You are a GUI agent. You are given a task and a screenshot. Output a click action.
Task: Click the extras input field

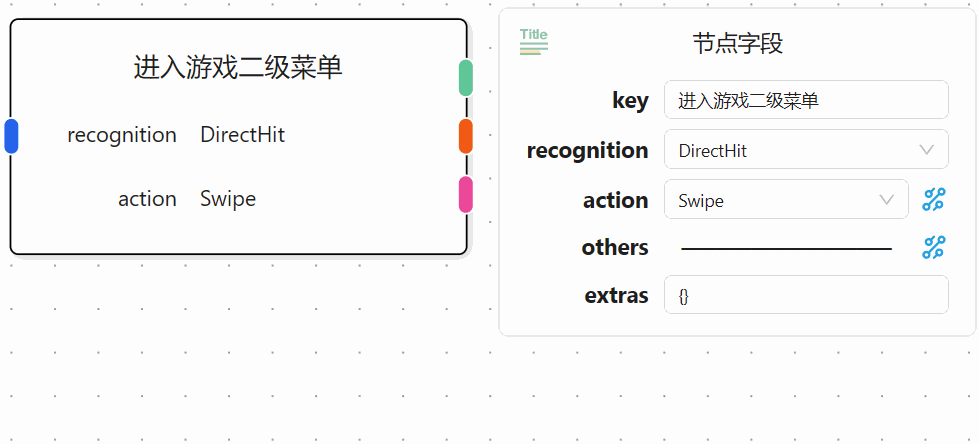[805, 295]
